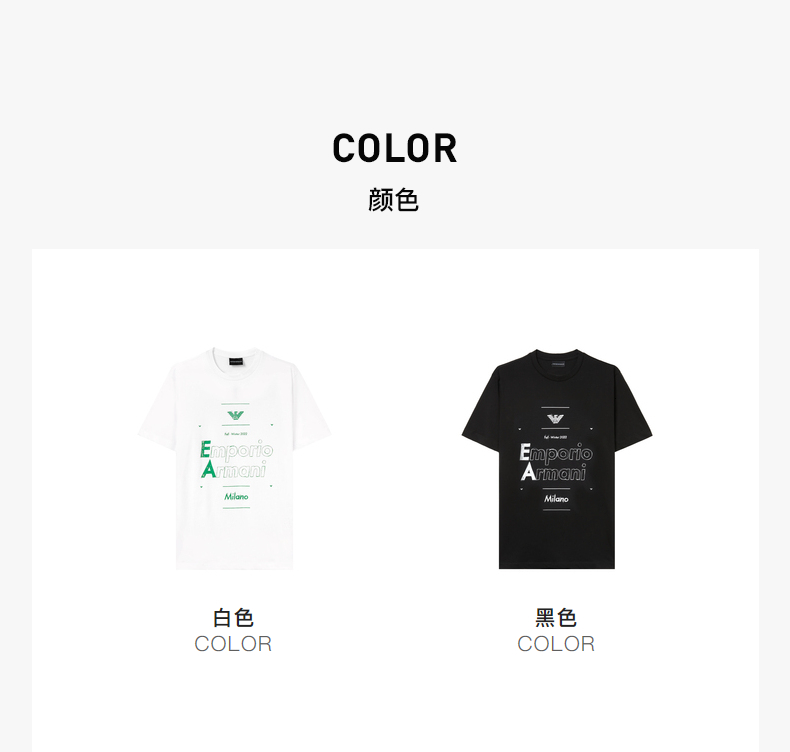Click green Milano text on white shirt
790x752 pixels.
pyautogui.click(x=236, y=497)
